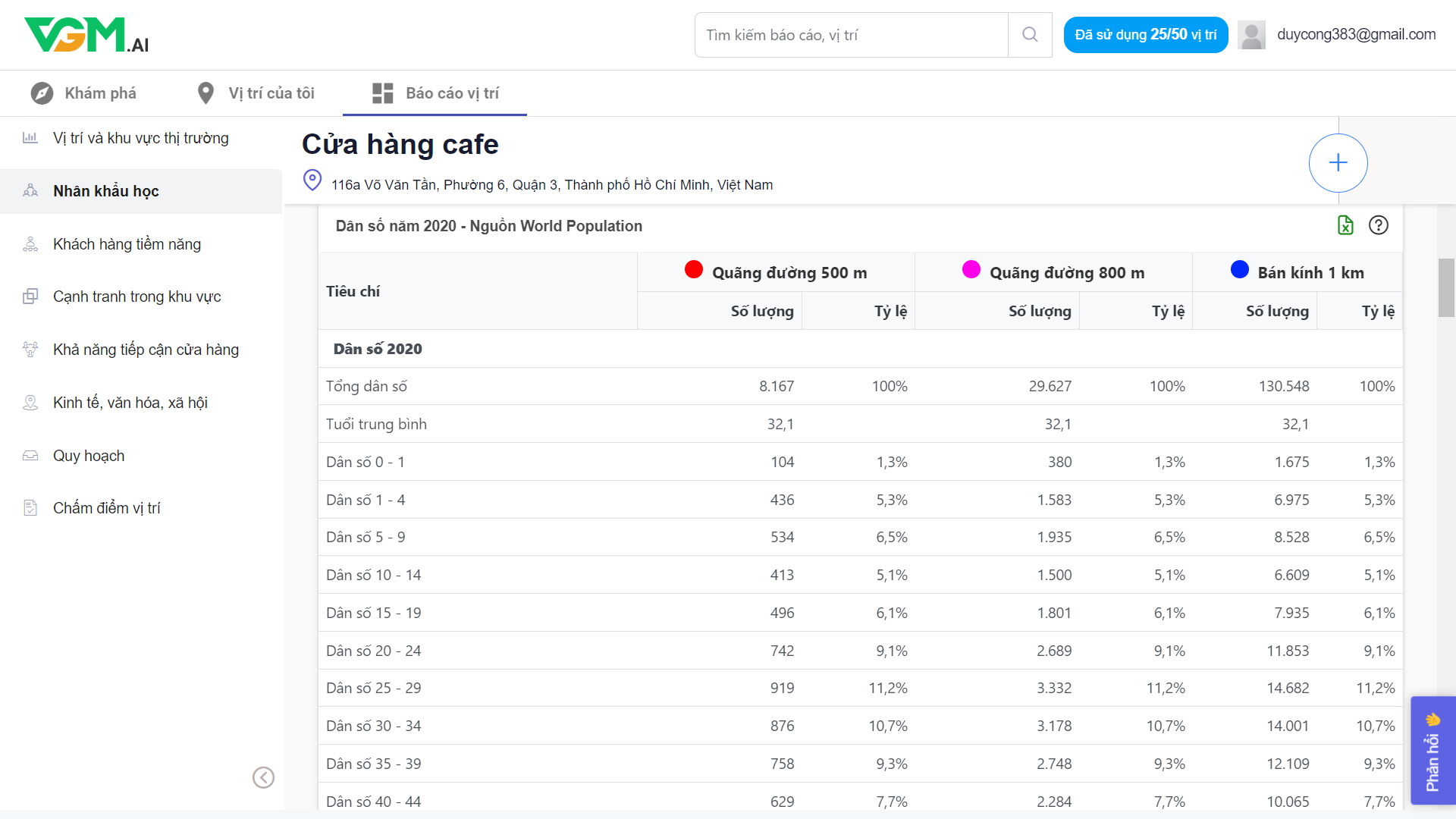Viewport: 1456px width, 819px height.
Task: Click the Đã sử dụng 25/50 vị trí button
Action: [1145, 35]
